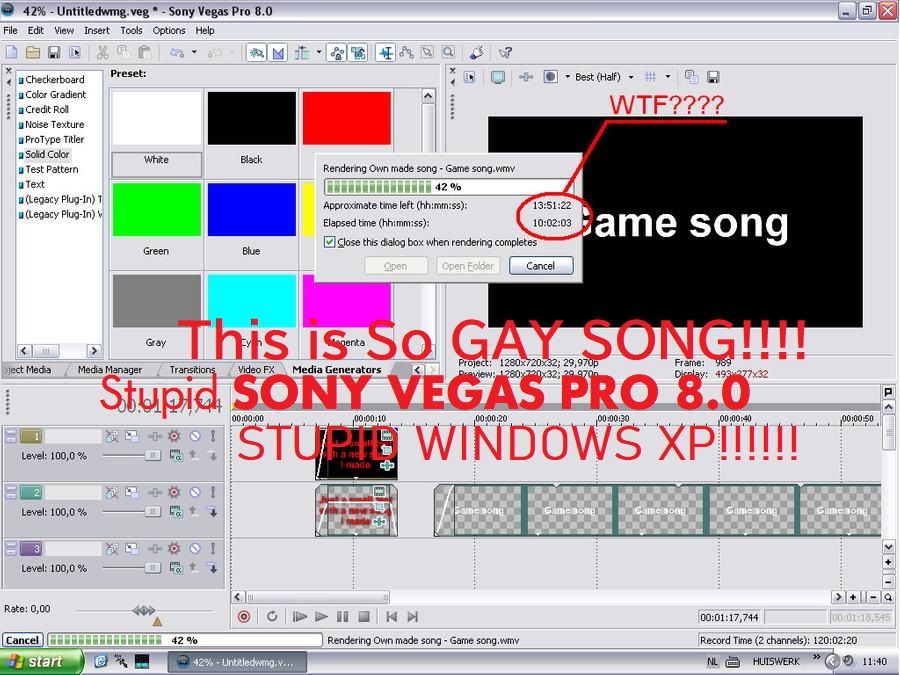Click the Paste clipboard toolbar icon
The image size is (900, 675).
145,53
